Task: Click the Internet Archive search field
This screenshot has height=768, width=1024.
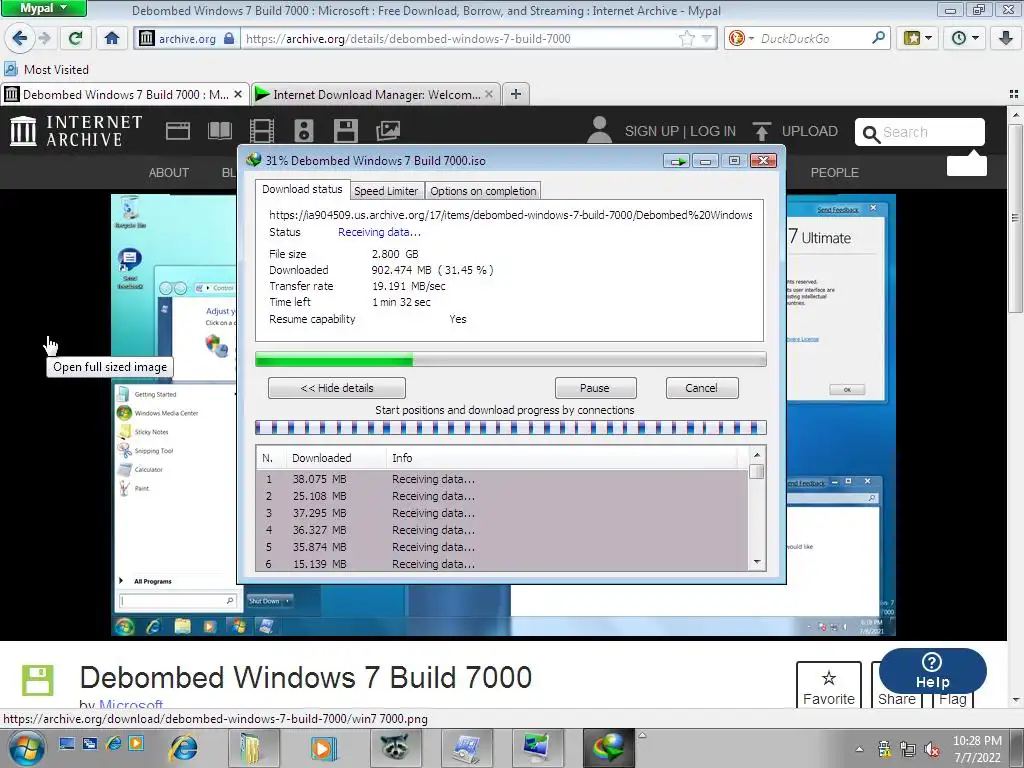Action: (920, 133)
